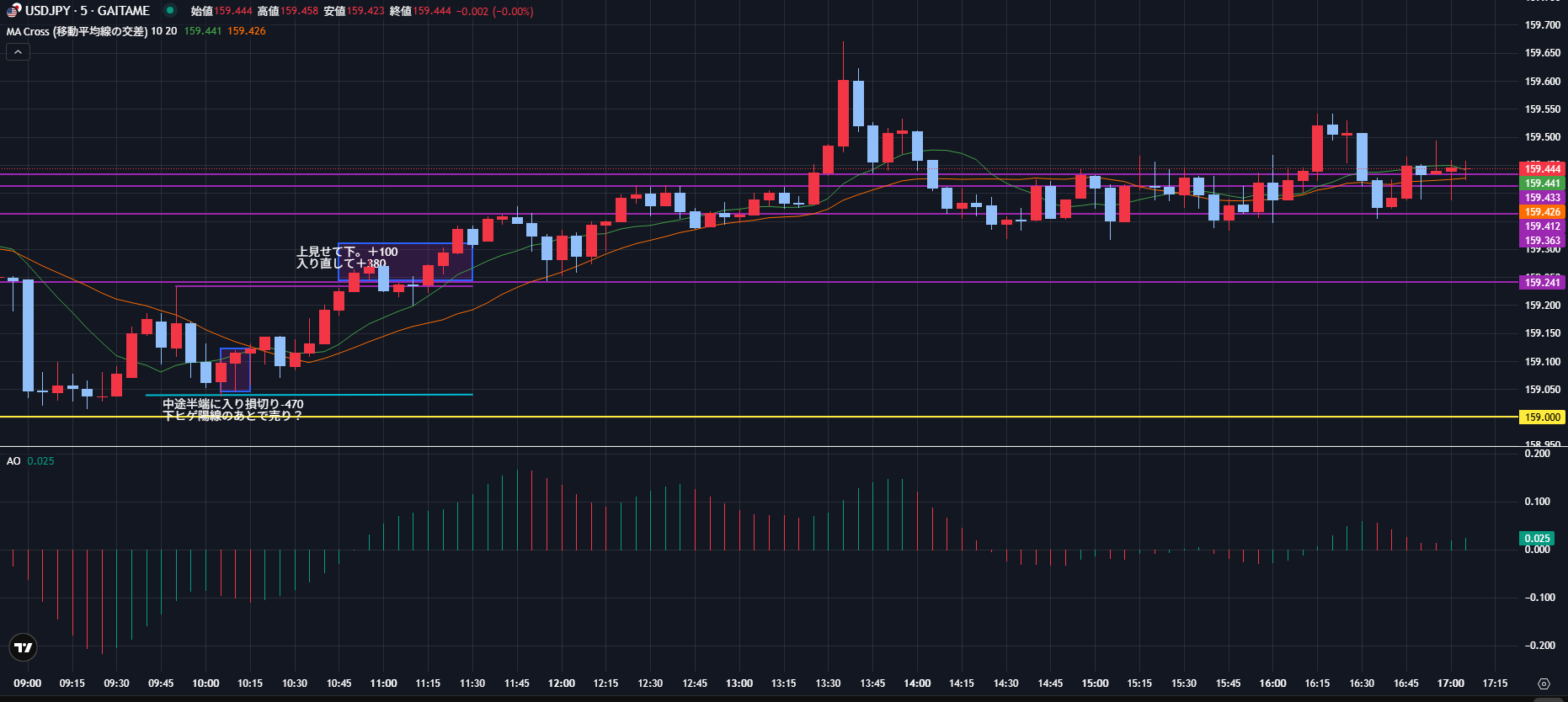Select the AO indicator label
The image size is (1568, 702).
[13, 461]
